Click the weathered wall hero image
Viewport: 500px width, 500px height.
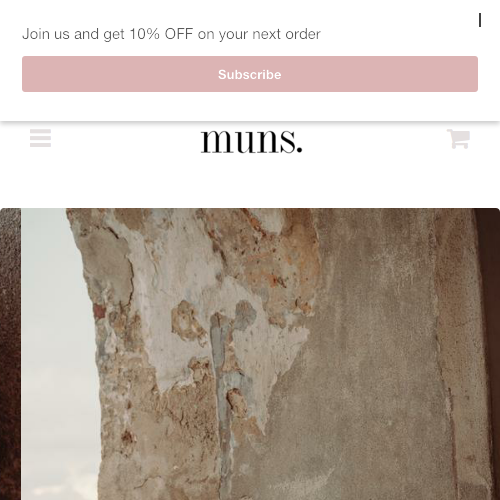tap(250, 354)
